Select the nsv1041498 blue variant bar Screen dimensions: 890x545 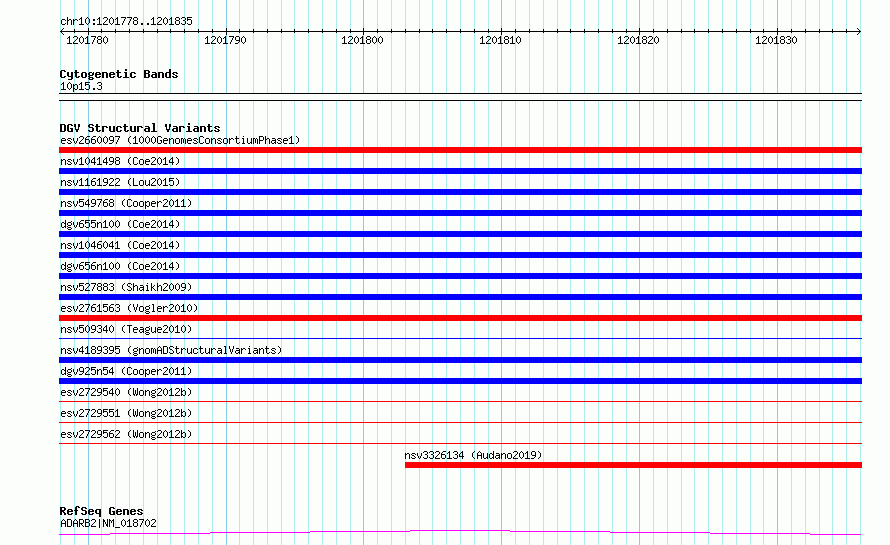(x=460, y=171)
